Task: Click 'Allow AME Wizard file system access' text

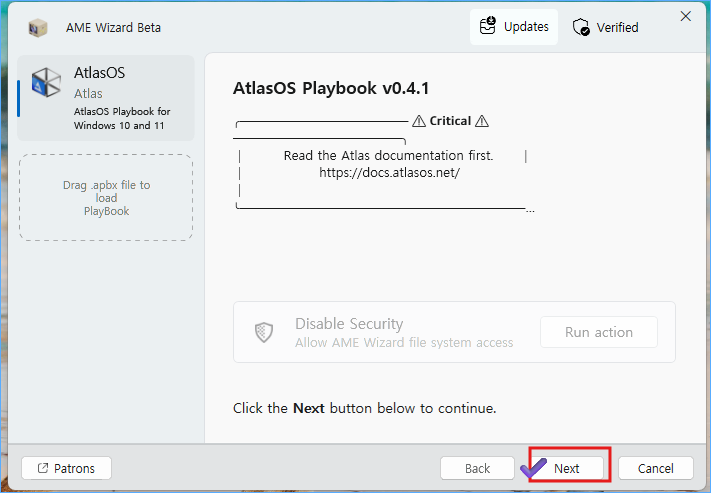Action: coord(404,342)
